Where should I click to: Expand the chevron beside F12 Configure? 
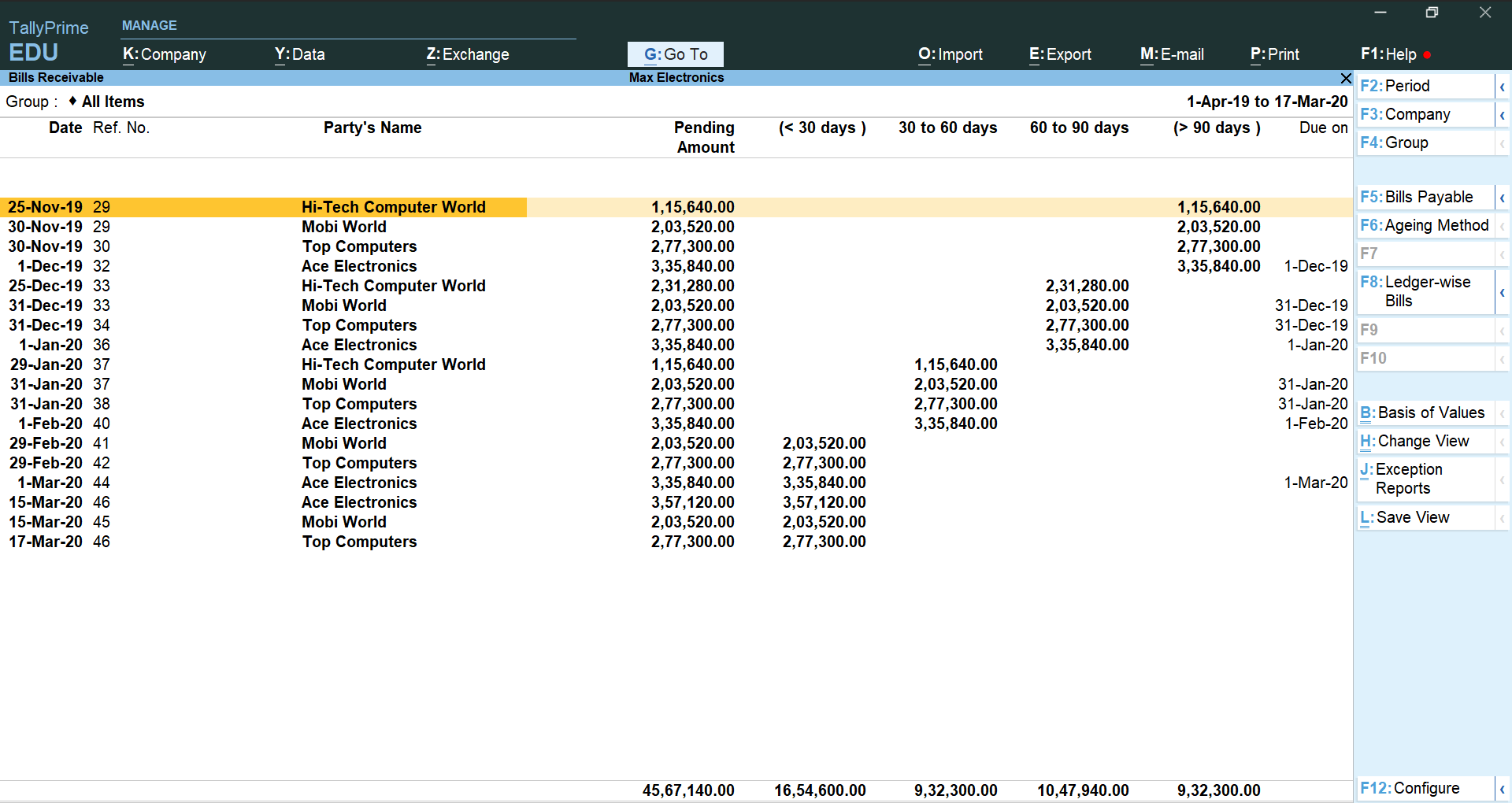[1502, 789]
